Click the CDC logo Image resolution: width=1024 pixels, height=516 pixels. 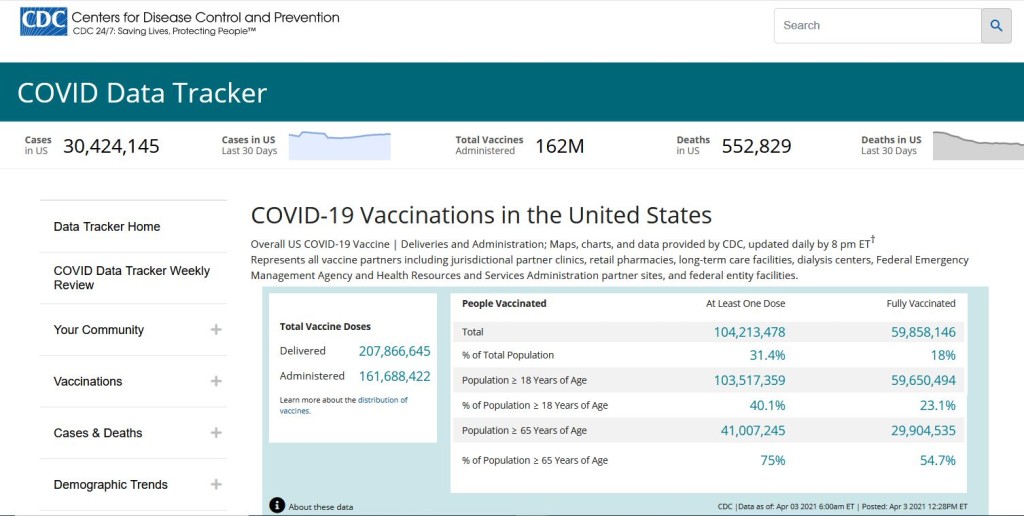click(43, 22)
